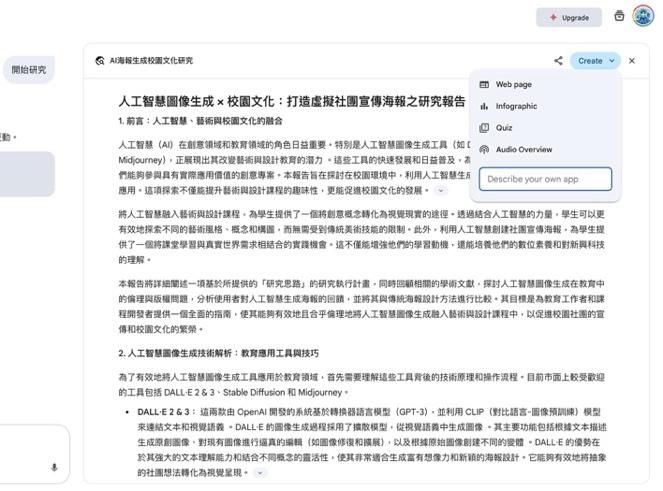
Task: Collapse the Create dropdown menu
Action: click(595, 61)
